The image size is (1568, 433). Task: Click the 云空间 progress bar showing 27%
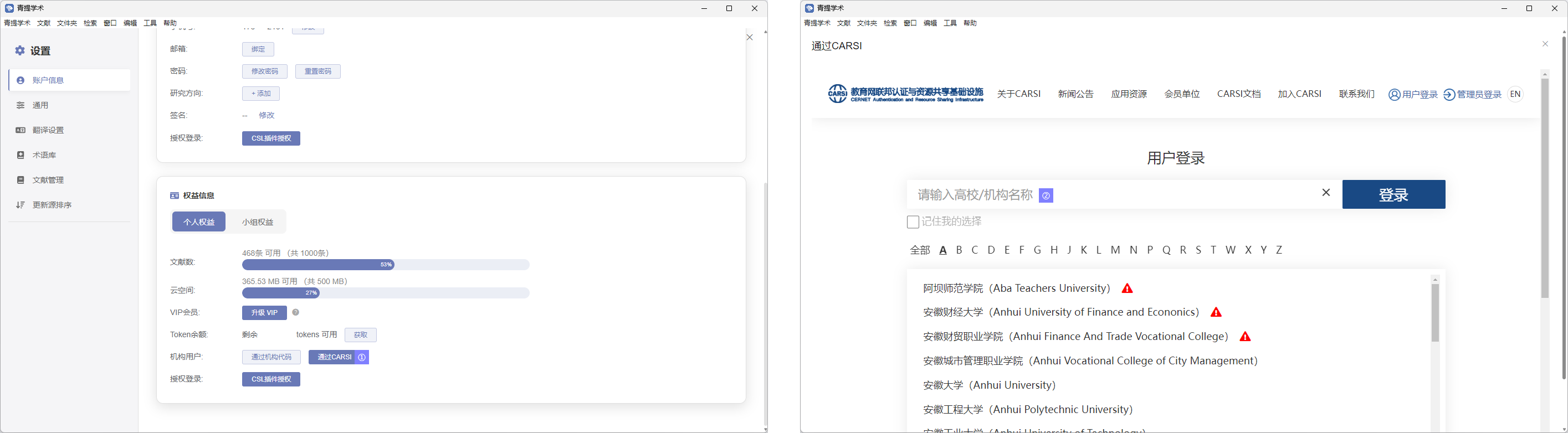386,293
